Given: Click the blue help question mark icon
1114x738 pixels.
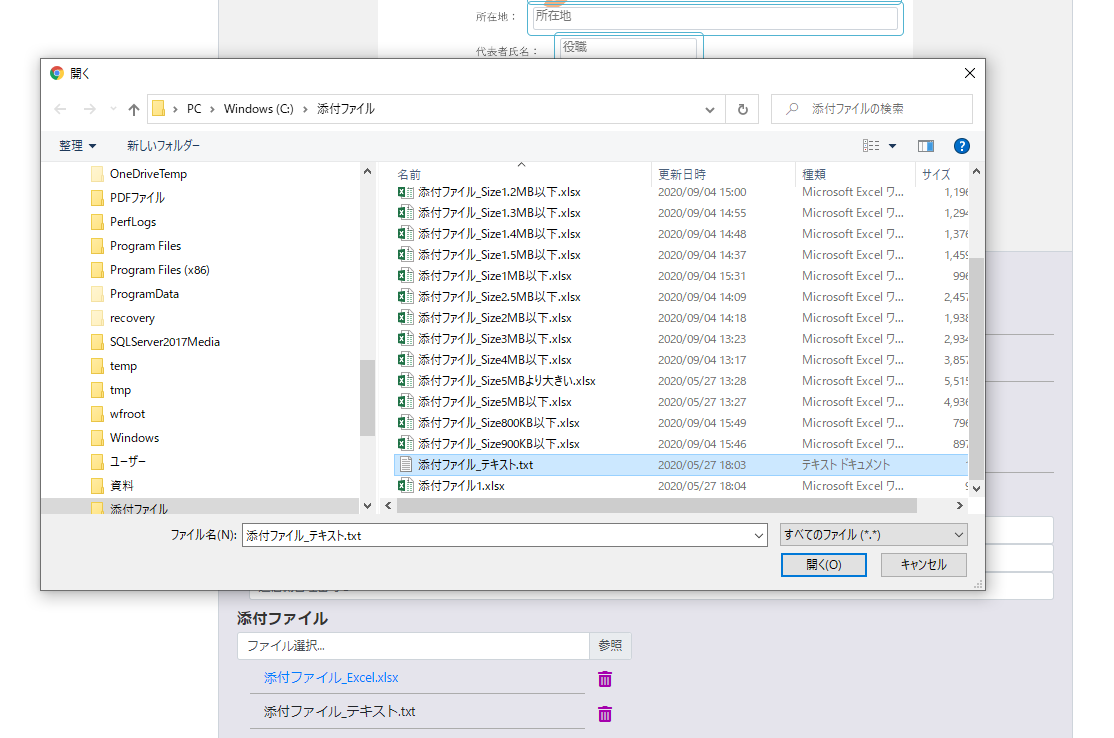Looking at the screenshot, I should (961, 146).
